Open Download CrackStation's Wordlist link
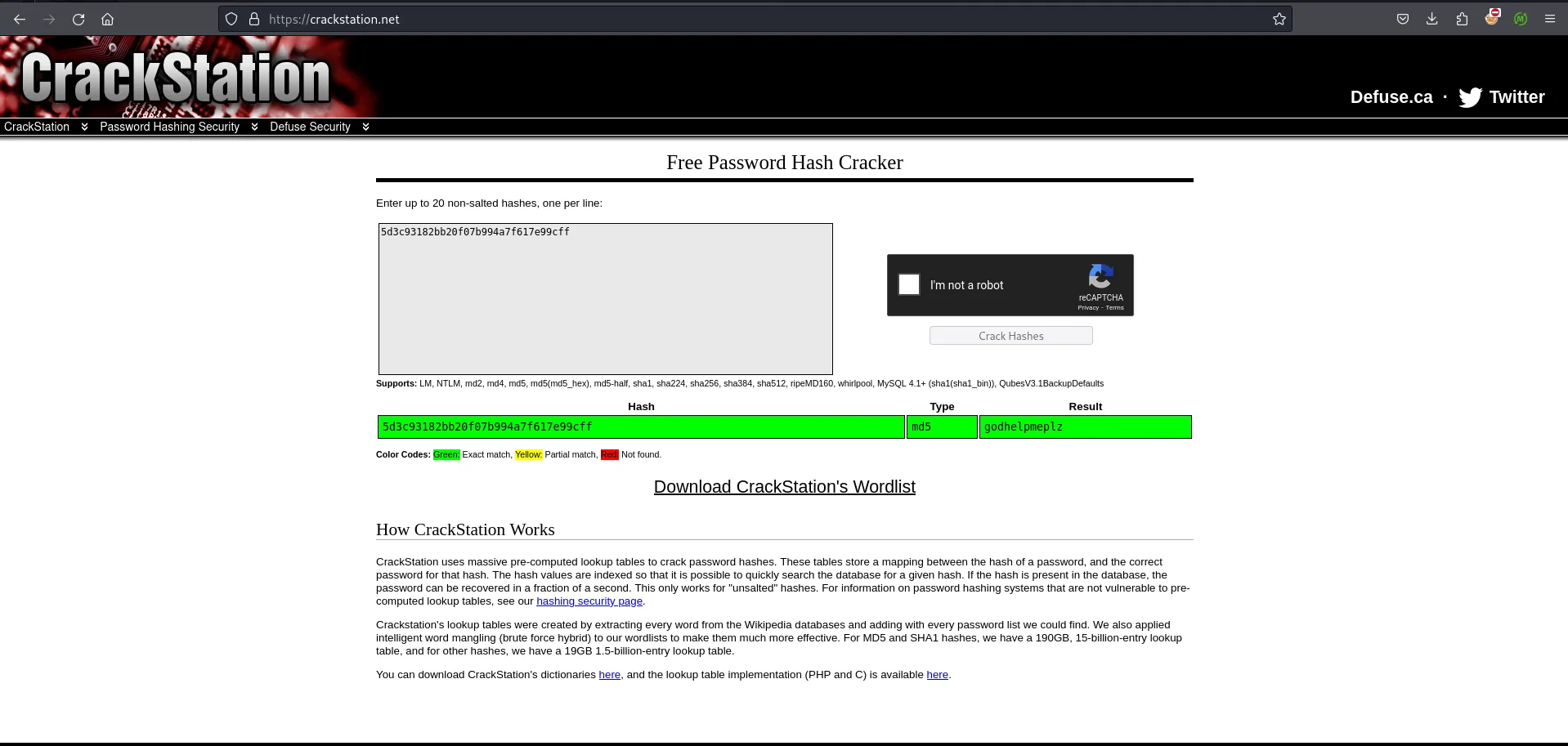This screenshot has width=1568, height=746. (785, 487)
